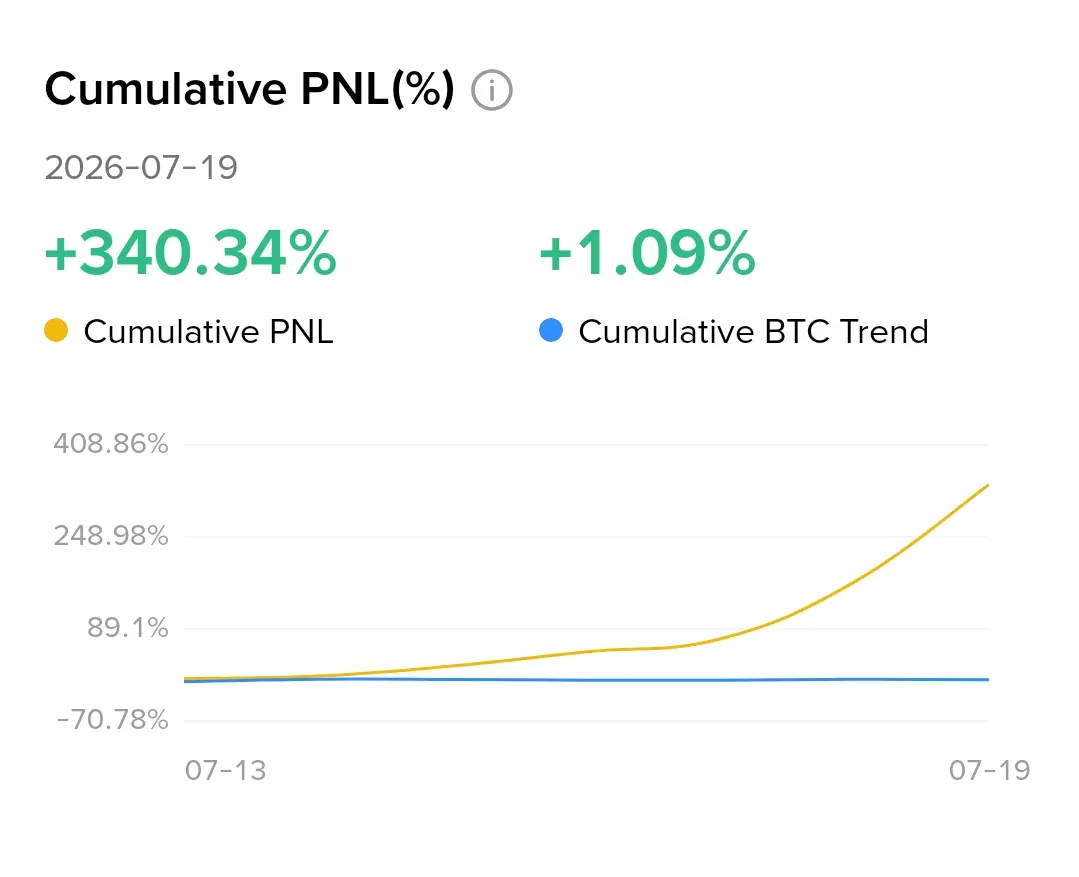Click the 07-13 x-axis date label
The width and height of the screenshot is (1079, 877).
click(225, 770)
